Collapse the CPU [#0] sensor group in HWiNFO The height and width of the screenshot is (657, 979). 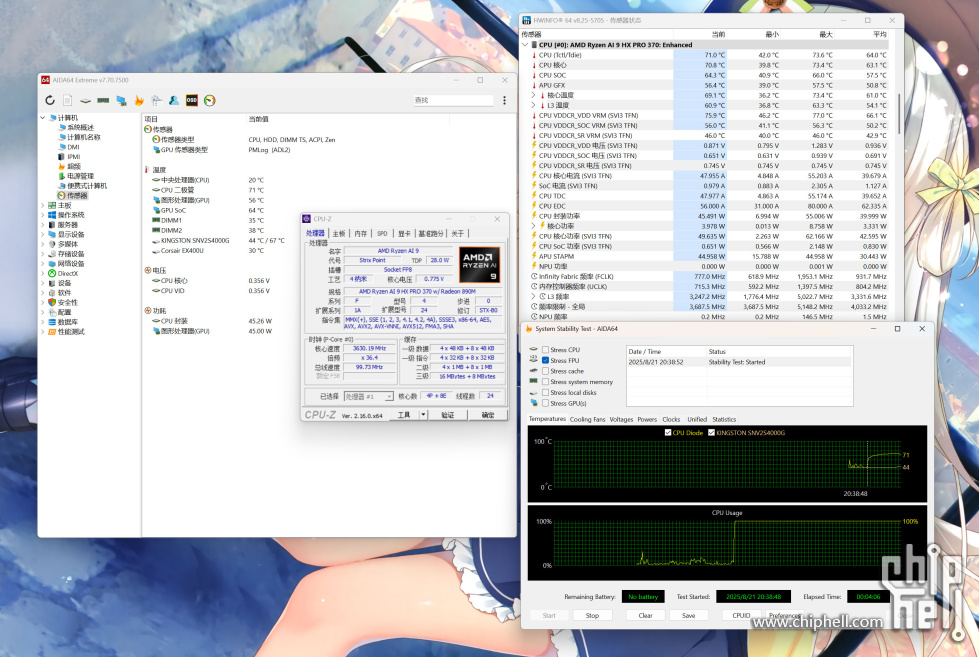point(525,45)
